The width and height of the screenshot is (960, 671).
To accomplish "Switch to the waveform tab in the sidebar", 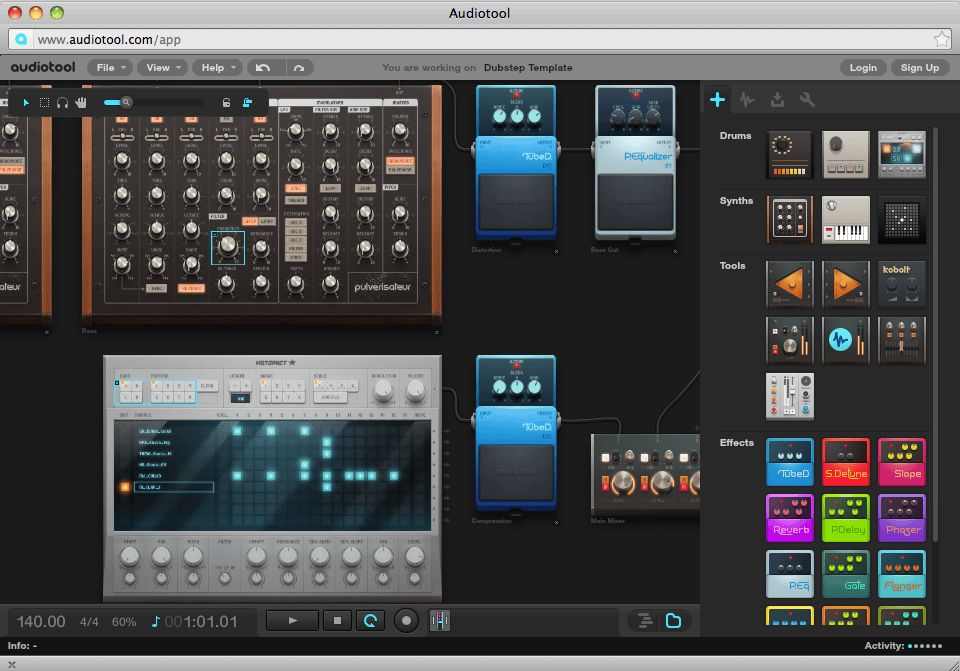I will tap(748, 99).
